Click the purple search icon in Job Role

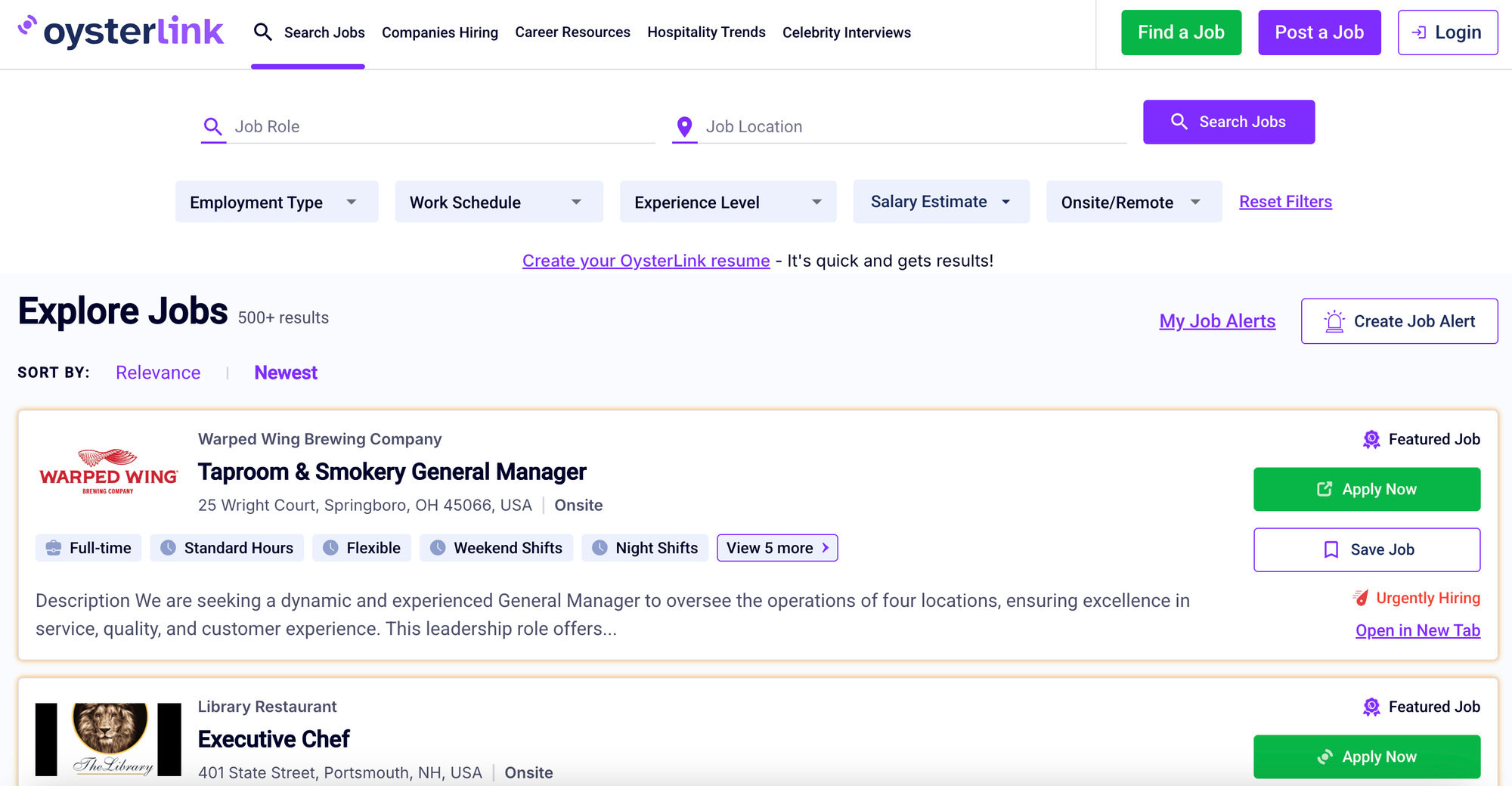[x=213, y=127]
